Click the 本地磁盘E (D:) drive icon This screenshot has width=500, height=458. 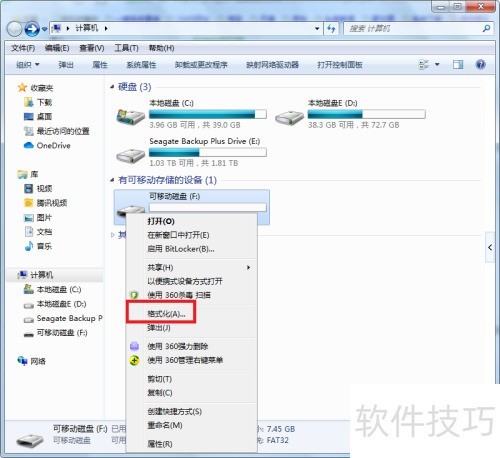click(289, 117)
